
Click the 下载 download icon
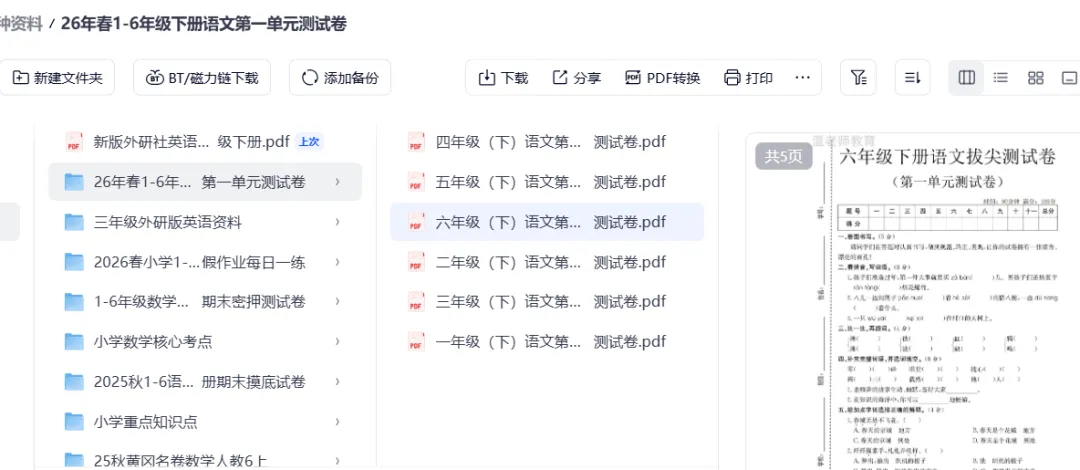(487, 78)
